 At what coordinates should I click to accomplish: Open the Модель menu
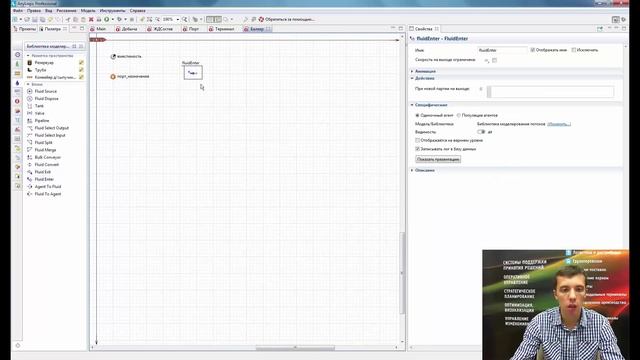(x=88, y=11)
